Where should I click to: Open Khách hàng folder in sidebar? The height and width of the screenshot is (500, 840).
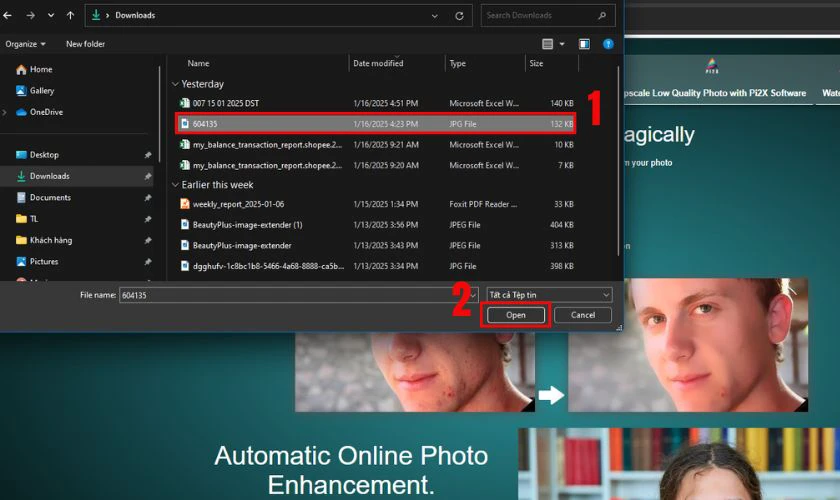pos(44,240)
